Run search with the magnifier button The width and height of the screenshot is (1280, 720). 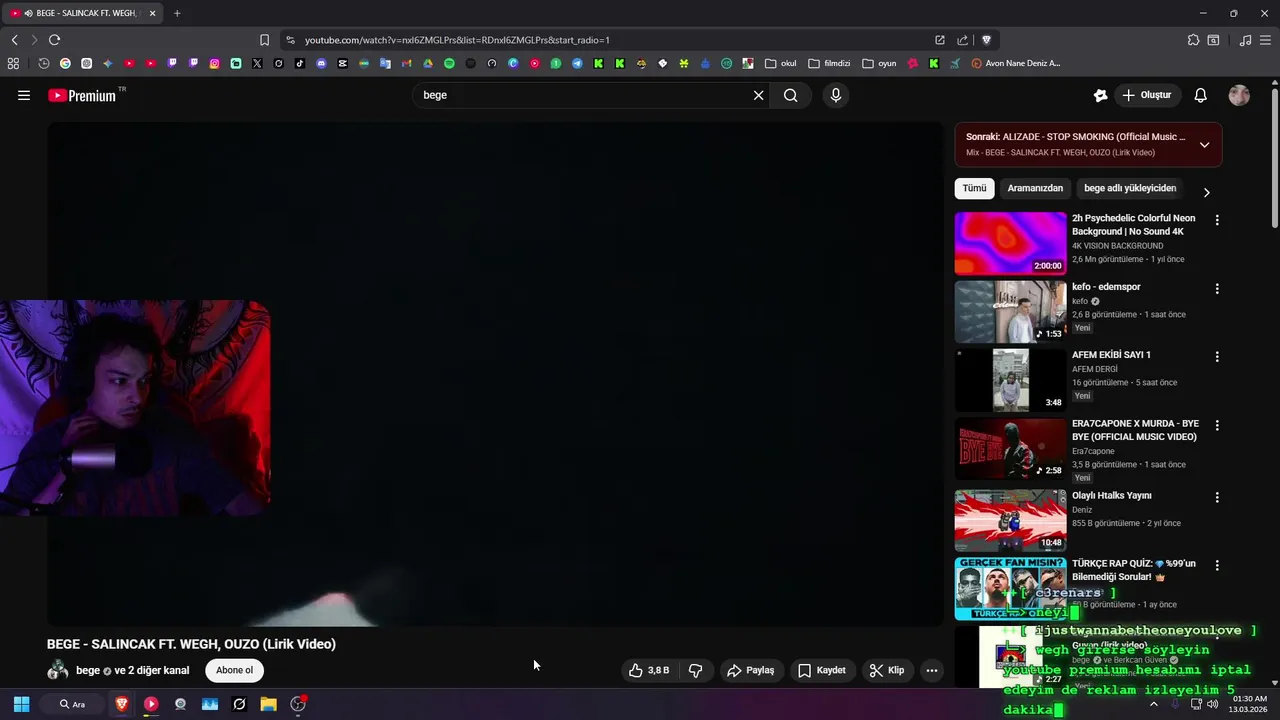[x=791, y=95]
